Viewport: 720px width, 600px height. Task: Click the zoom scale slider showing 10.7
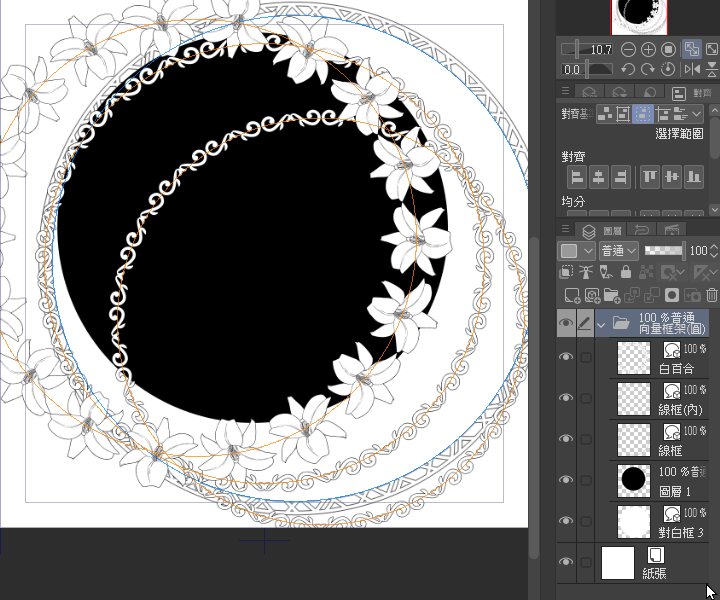coord(587,49)
